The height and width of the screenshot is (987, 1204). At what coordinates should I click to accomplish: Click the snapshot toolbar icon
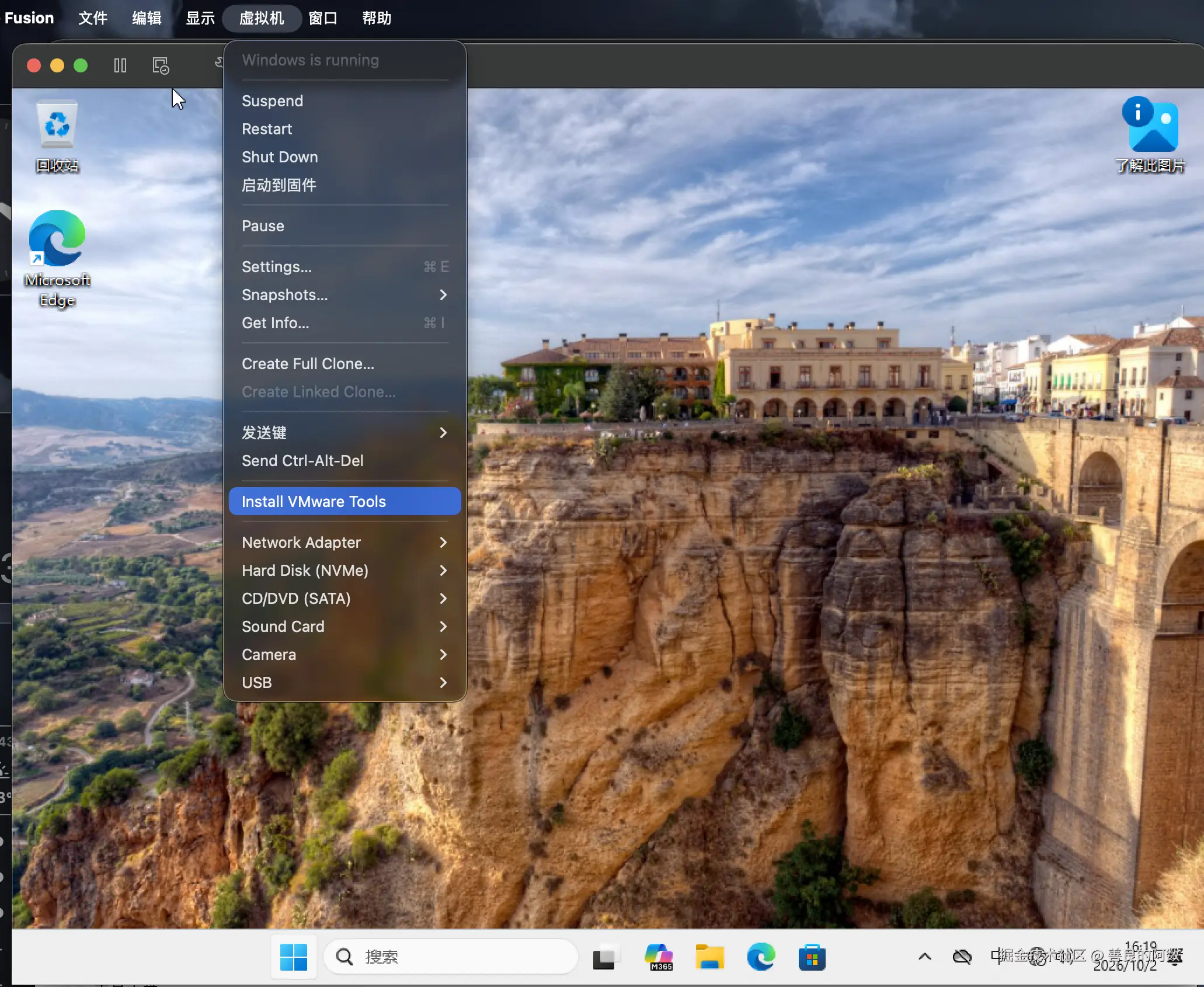(x=161, y=65)
